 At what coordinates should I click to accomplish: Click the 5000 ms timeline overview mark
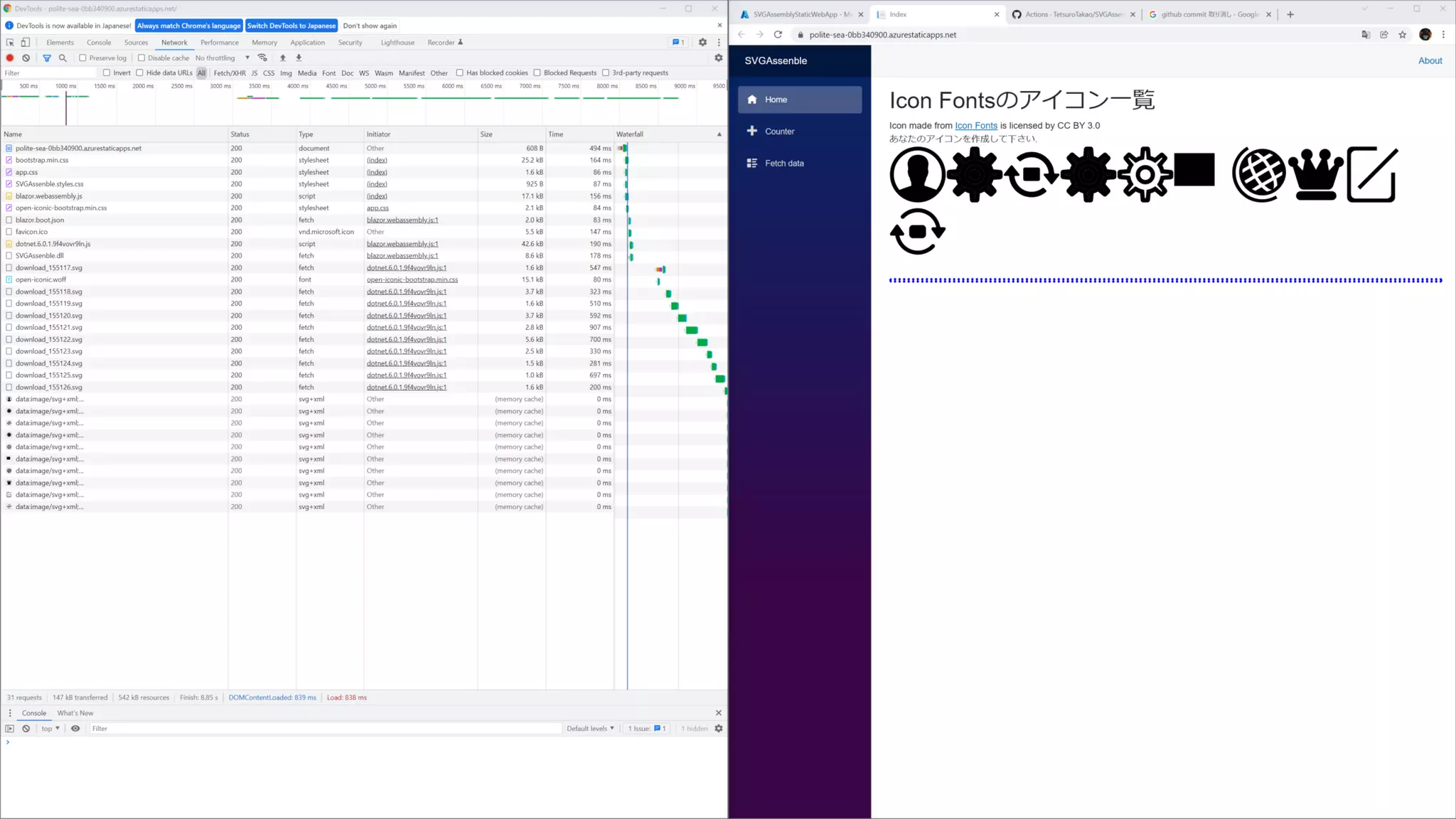point(375,86)
